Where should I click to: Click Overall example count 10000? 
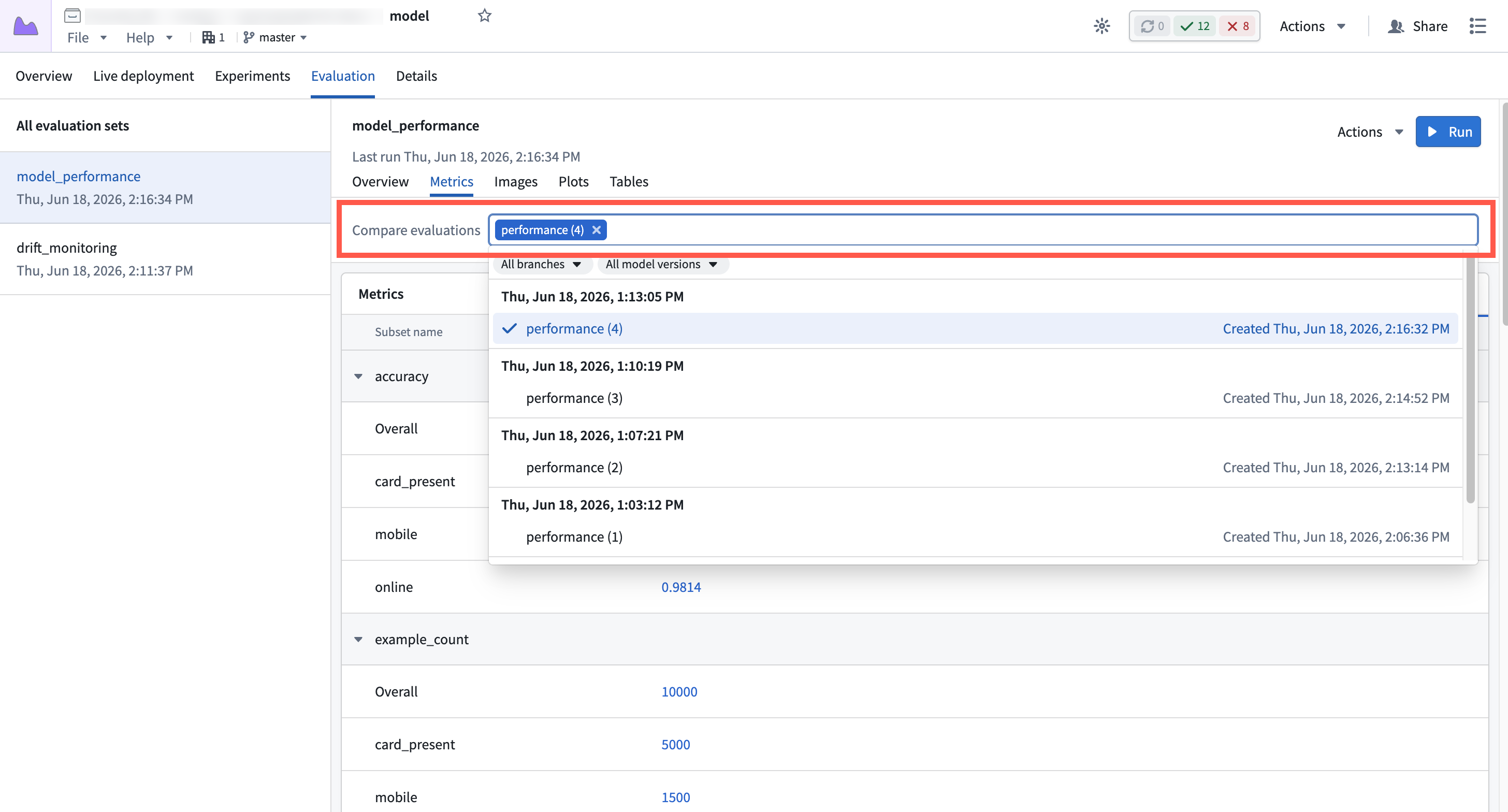679,691
